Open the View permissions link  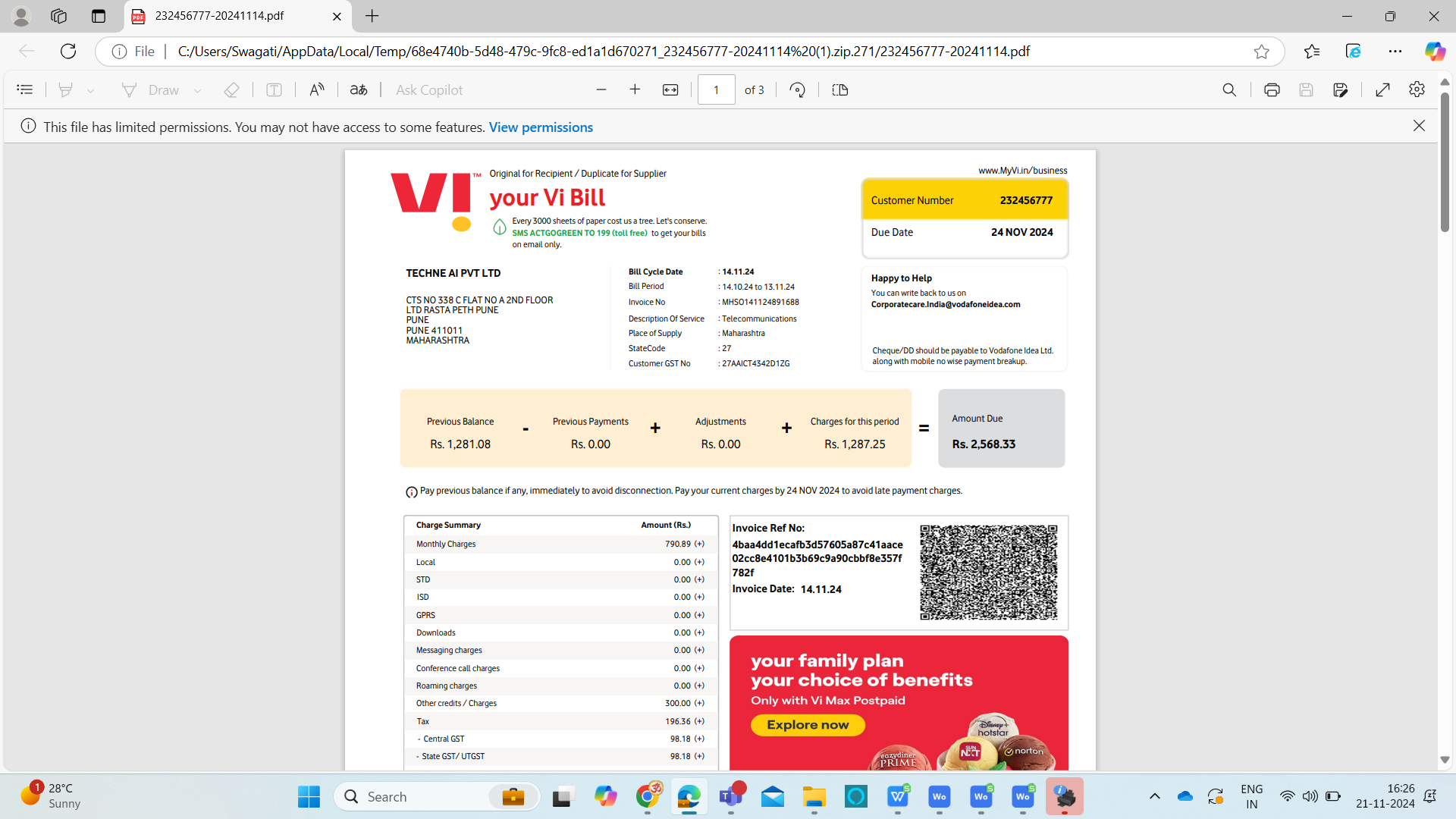coord(541,127)
